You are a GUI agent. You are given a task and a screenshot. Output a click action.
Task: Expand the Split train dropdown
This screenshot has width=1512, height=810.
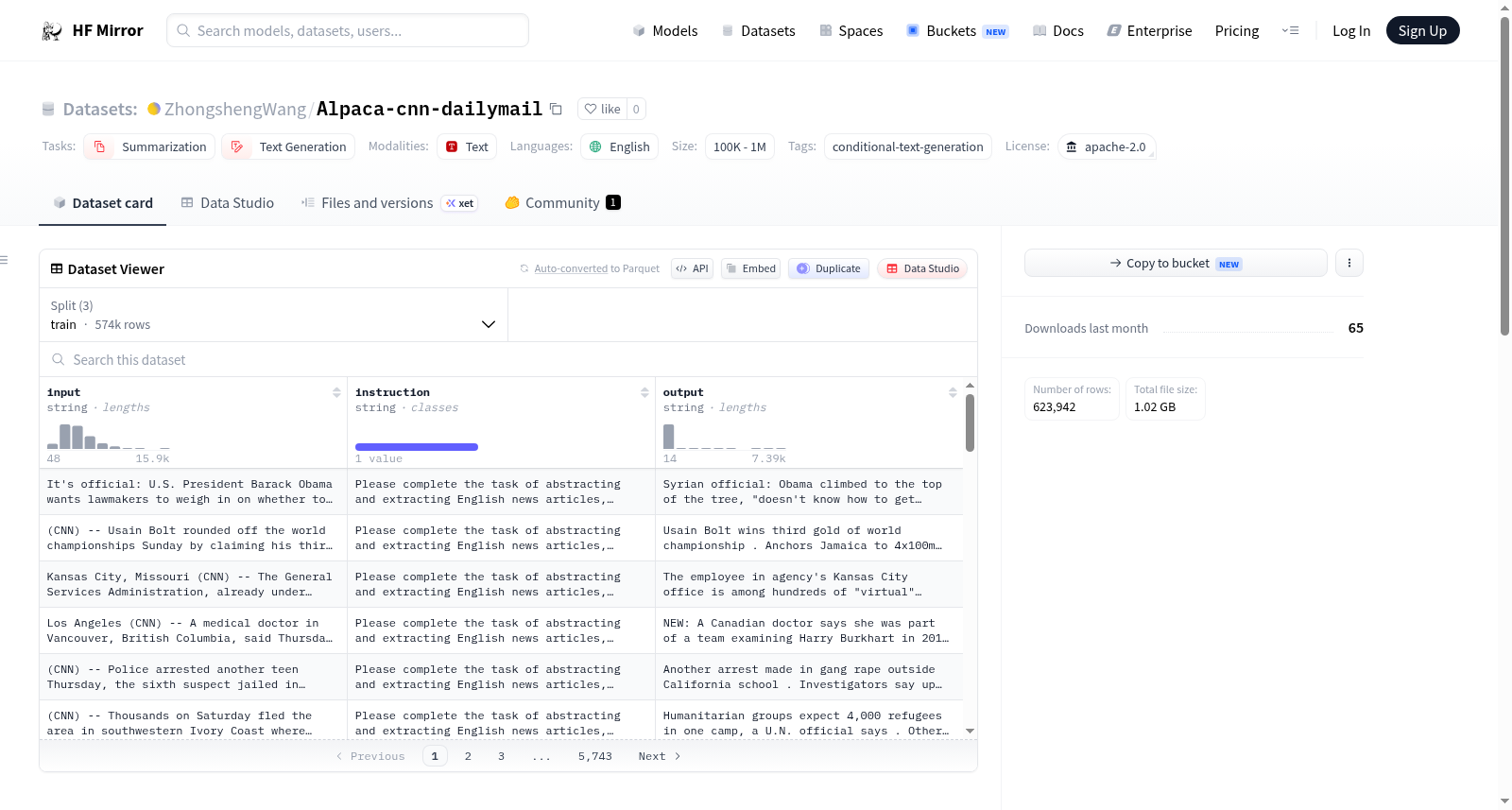(274, 315)
